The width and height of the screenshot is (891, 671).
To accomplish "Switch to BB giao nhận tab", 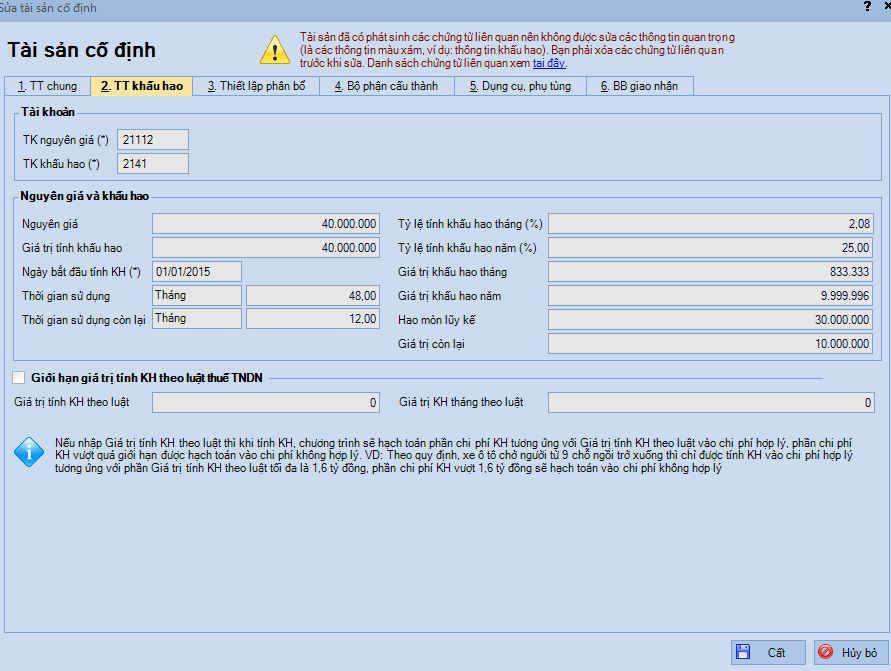I will 639,86.
